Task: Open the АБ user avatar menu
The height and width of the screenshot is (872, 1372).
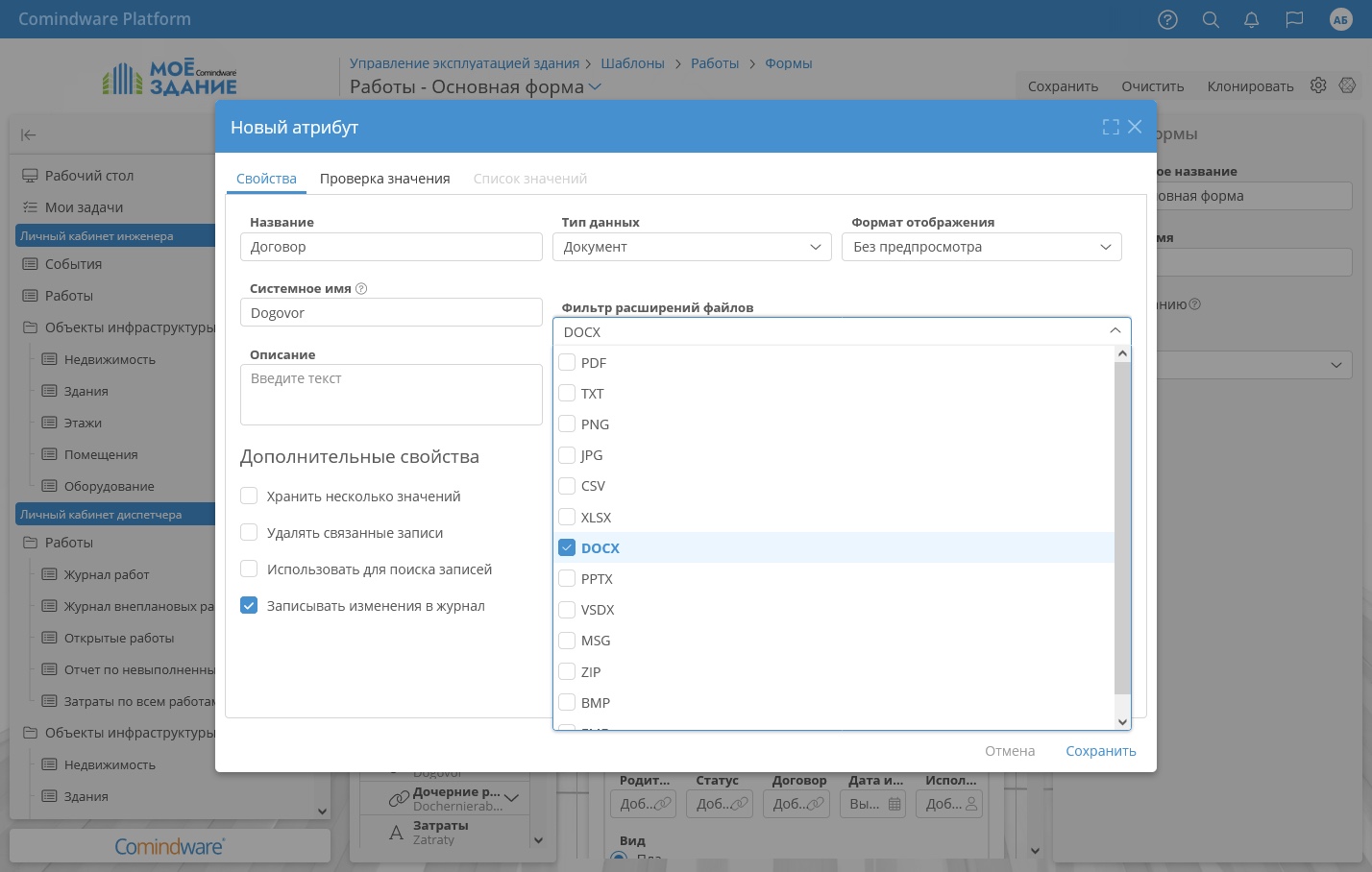Action: click(x=1340, y=19)
